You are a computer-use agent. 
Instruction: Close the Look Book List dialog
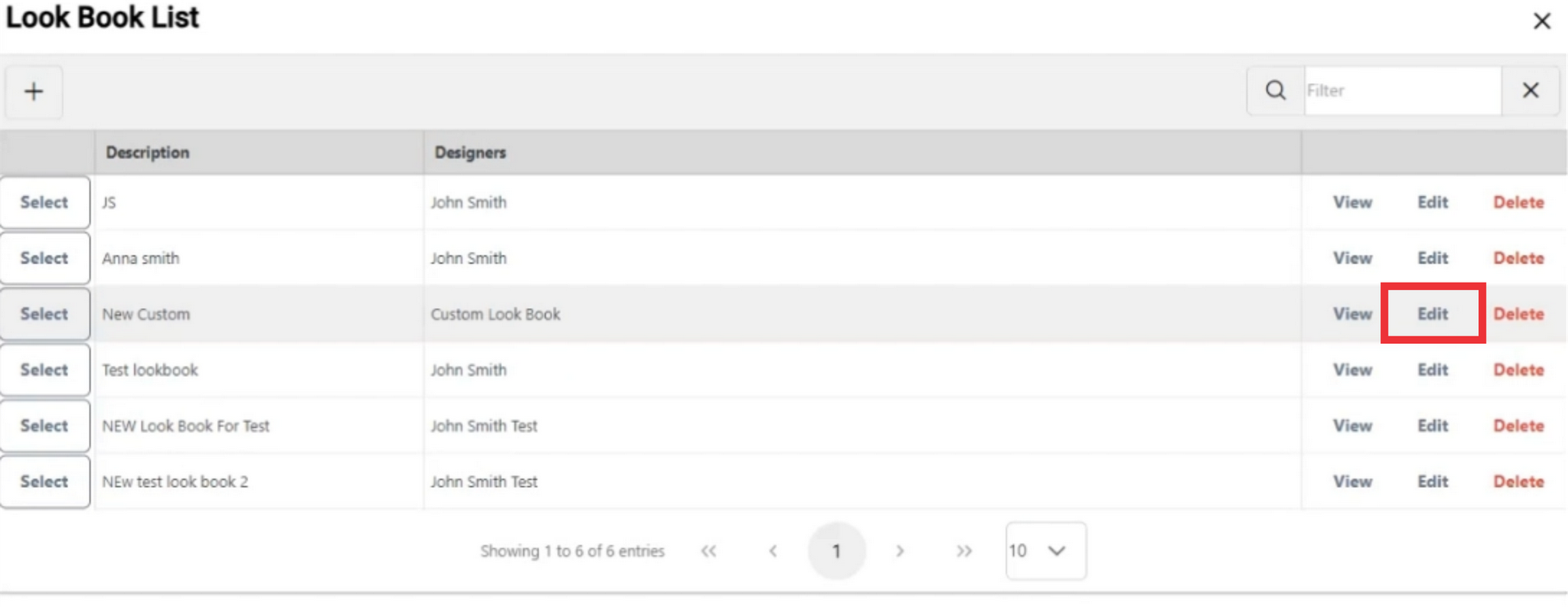(x=1542, y=21)
